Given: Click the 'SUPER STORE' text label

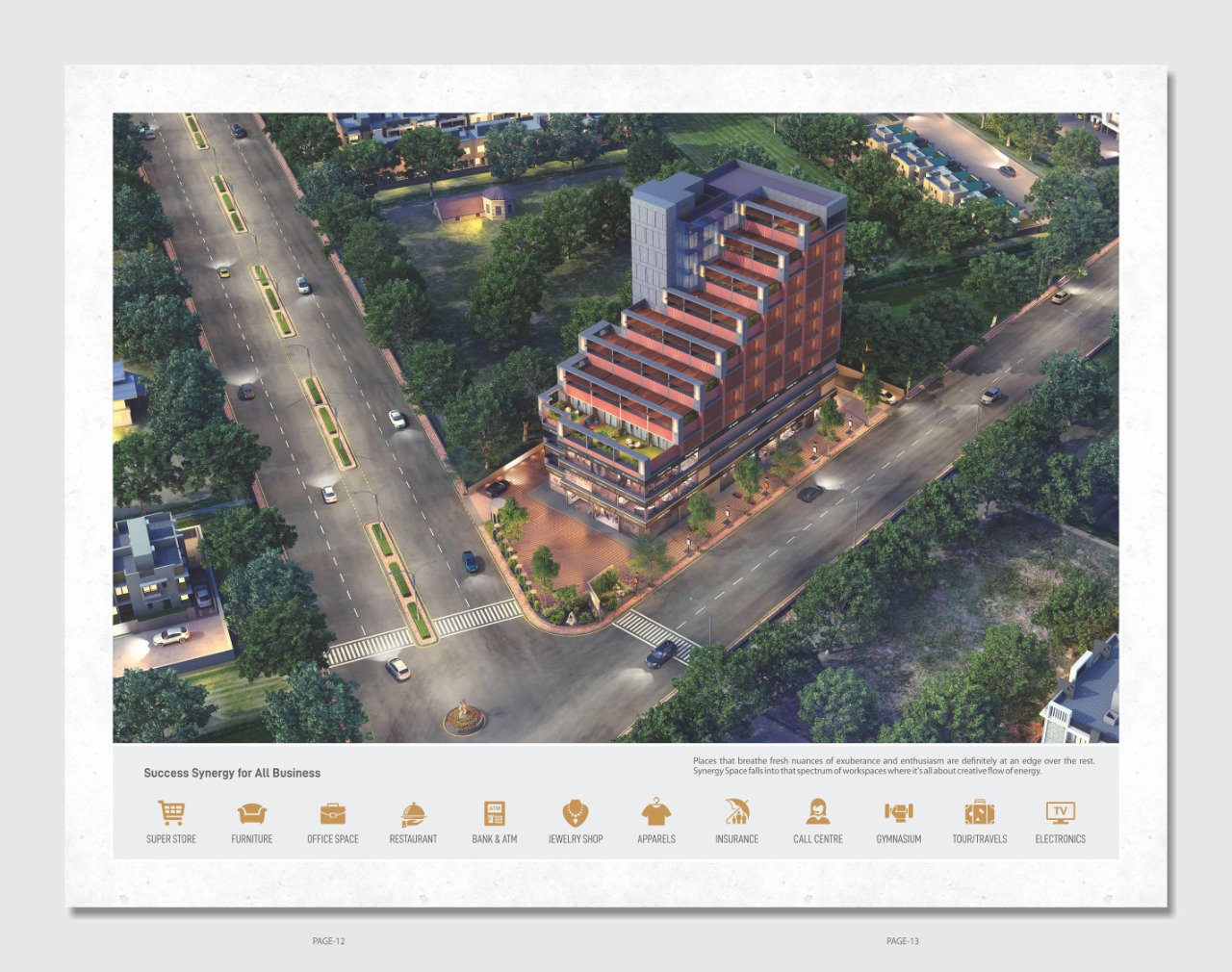Looking at the screenshot, I should (171, 839).
